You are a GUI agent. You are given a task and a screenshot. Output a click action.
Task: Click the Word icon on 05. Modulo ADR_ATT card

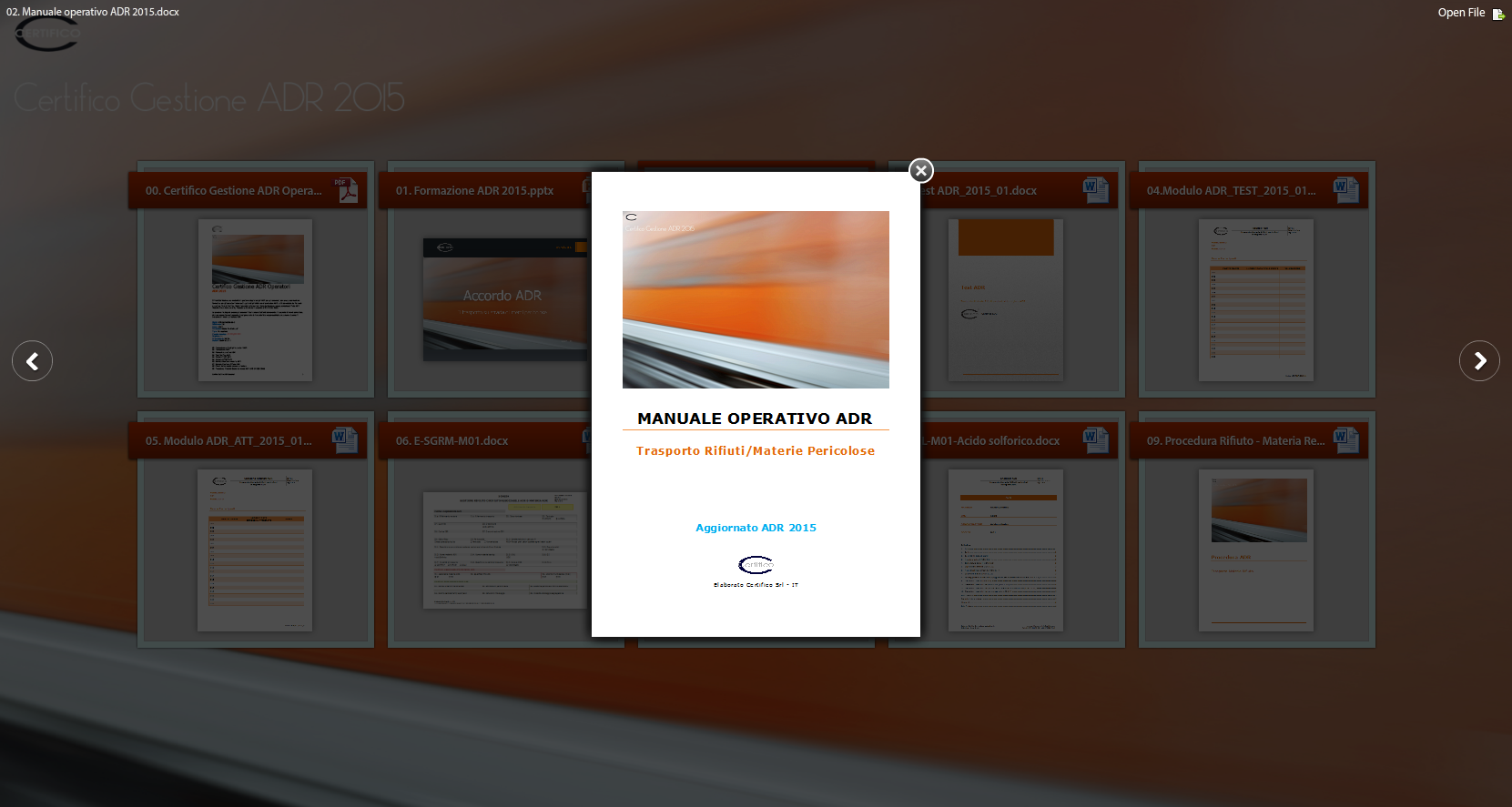(344, 440)
